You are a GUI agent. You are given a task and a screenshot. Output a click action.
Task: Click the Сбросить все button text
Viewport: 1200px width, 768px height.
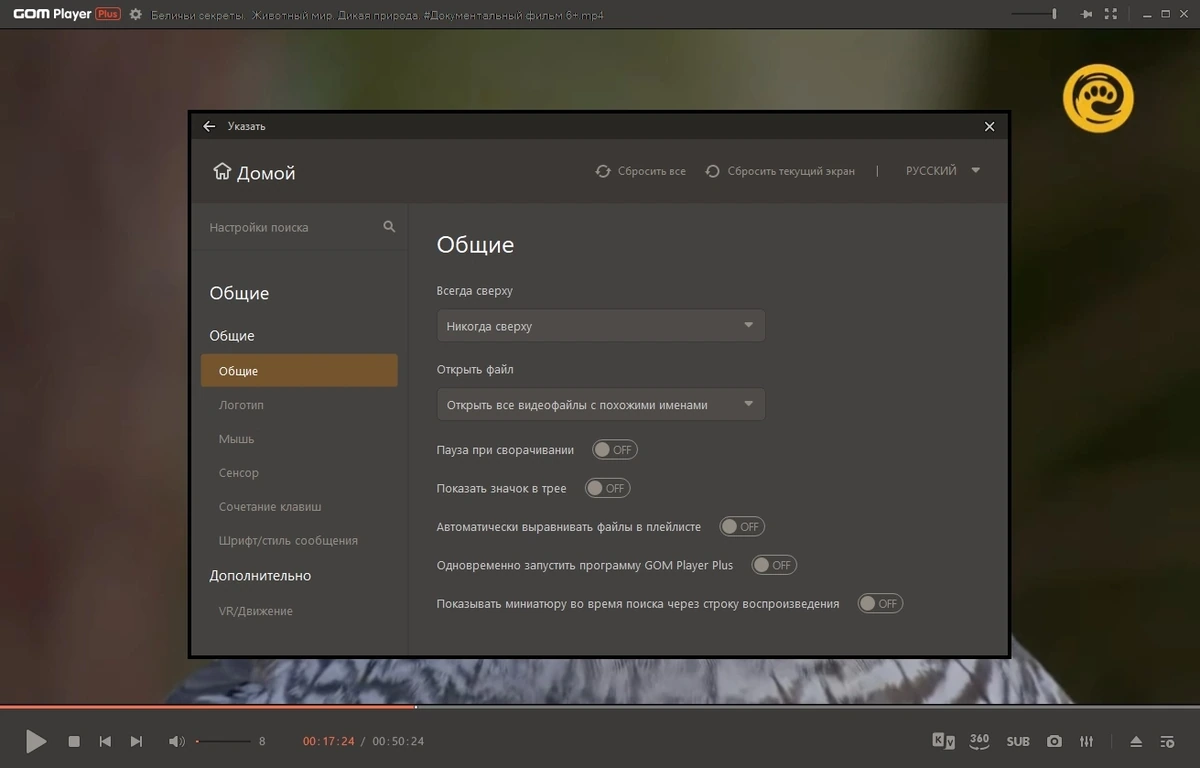(x=652, y=171)
